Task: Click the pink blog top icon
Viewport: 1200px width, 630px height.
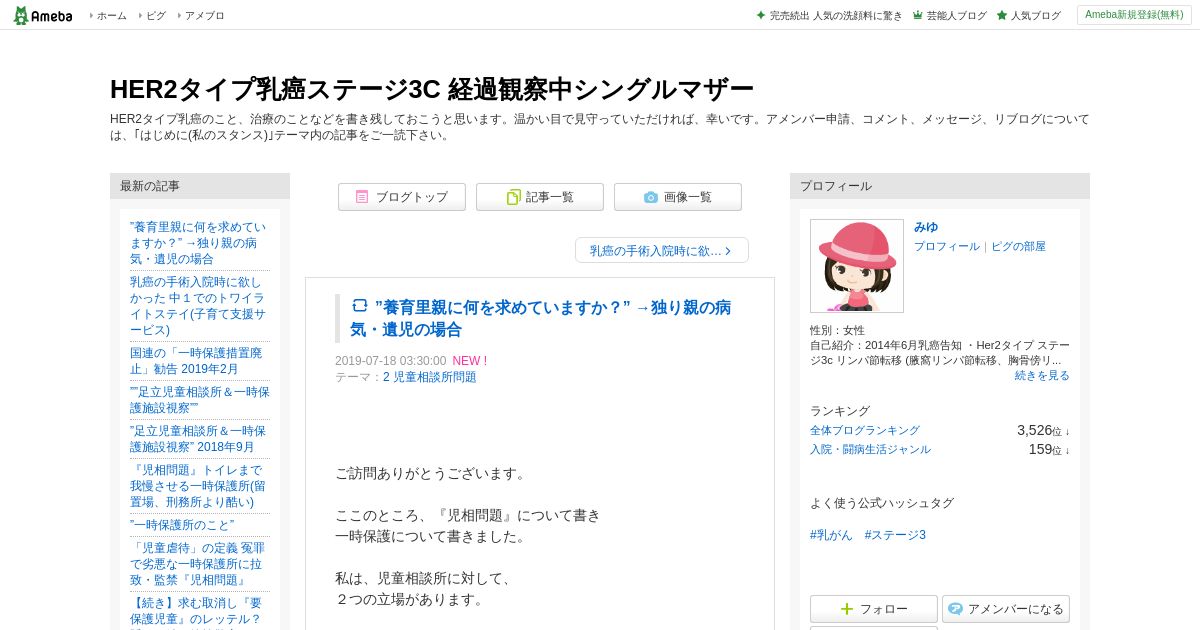Action: 362,197
